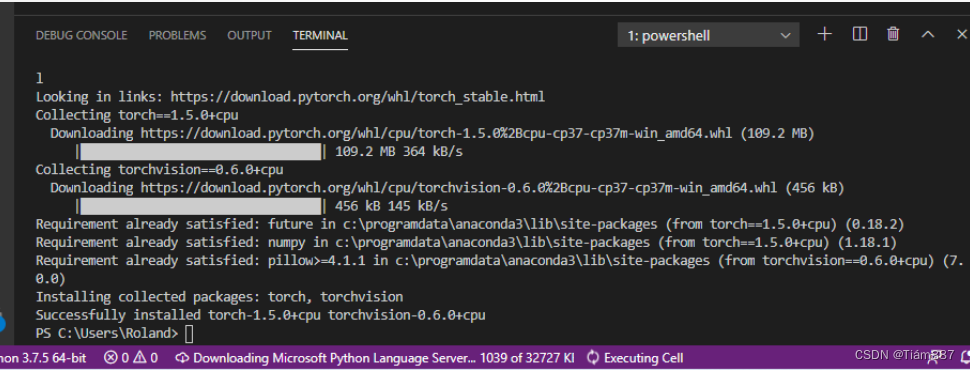Screen dimensions: 970x370
Task: Click 'Requirement already satisfied: numpy' line
Action: click(466, 242)
